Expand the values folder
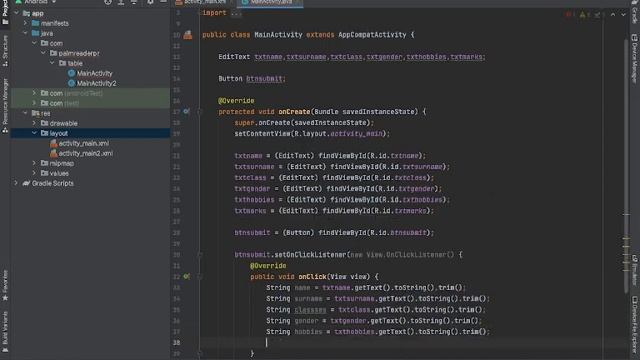 point(34,173)
